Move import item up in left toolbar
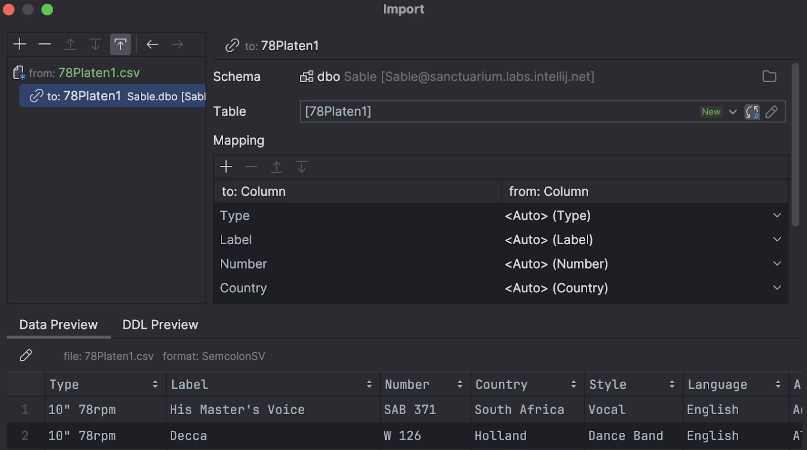 click(70, 44)
